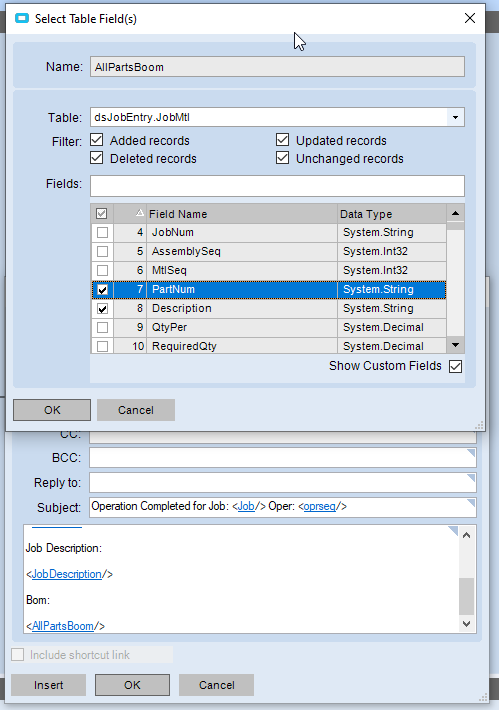Viewport: 499px width, 710px height.
Task: Toggle Show Custom Fields checkbox
Action: pyautogui.click(x=456, y=366)
